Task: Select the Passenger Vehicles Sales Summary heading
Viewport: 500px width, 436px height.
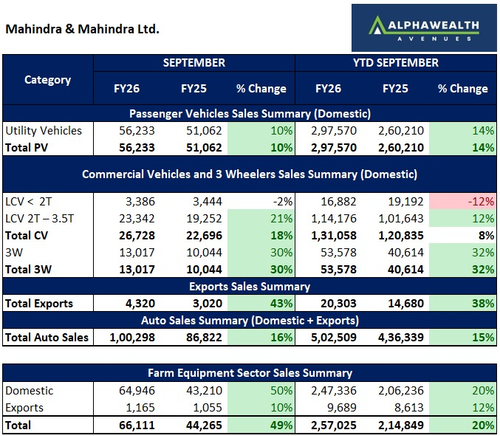Action: pyautogui.click(x=250, y=114)
